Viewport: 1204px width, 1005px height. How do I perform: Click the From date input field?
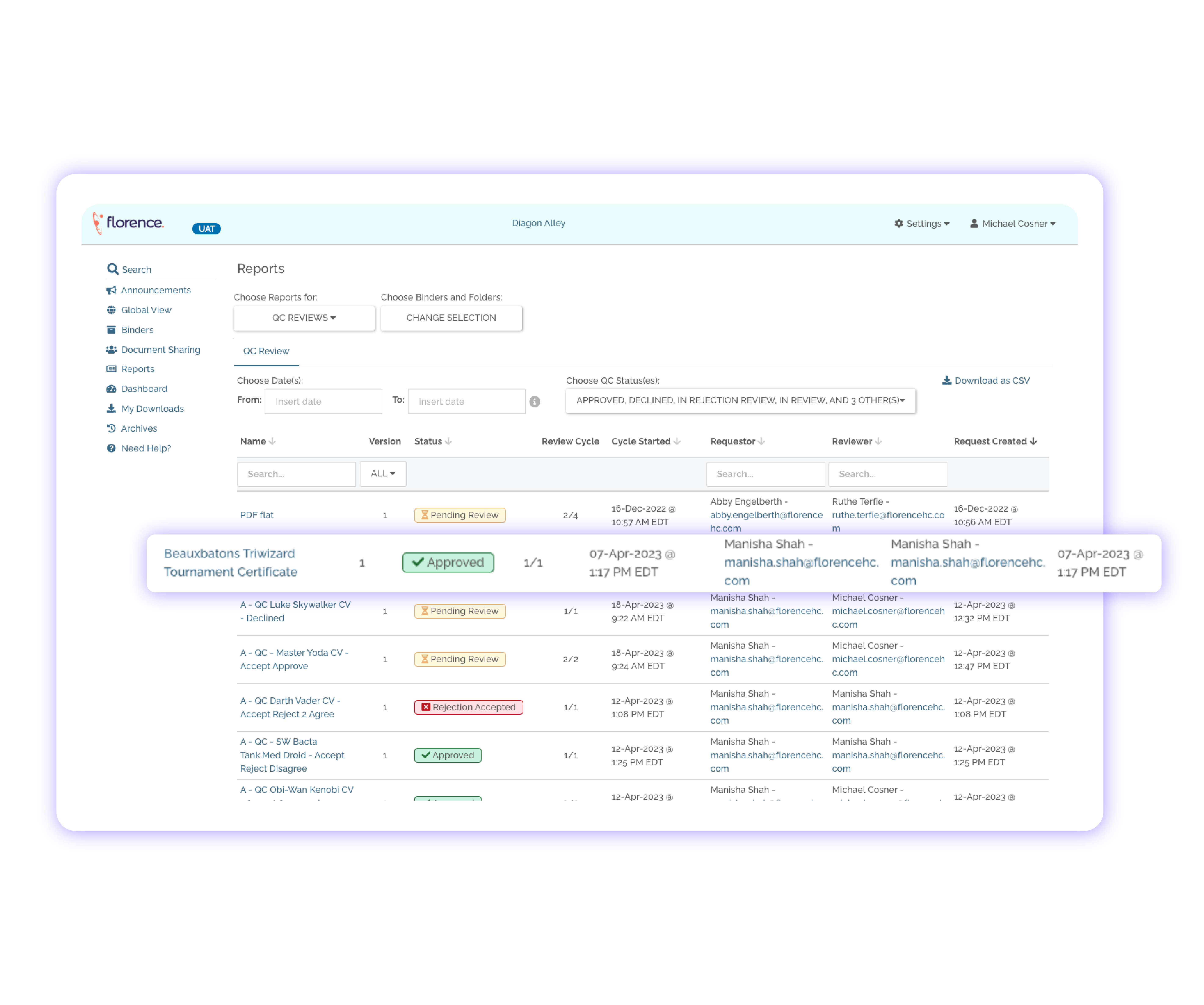323,401
